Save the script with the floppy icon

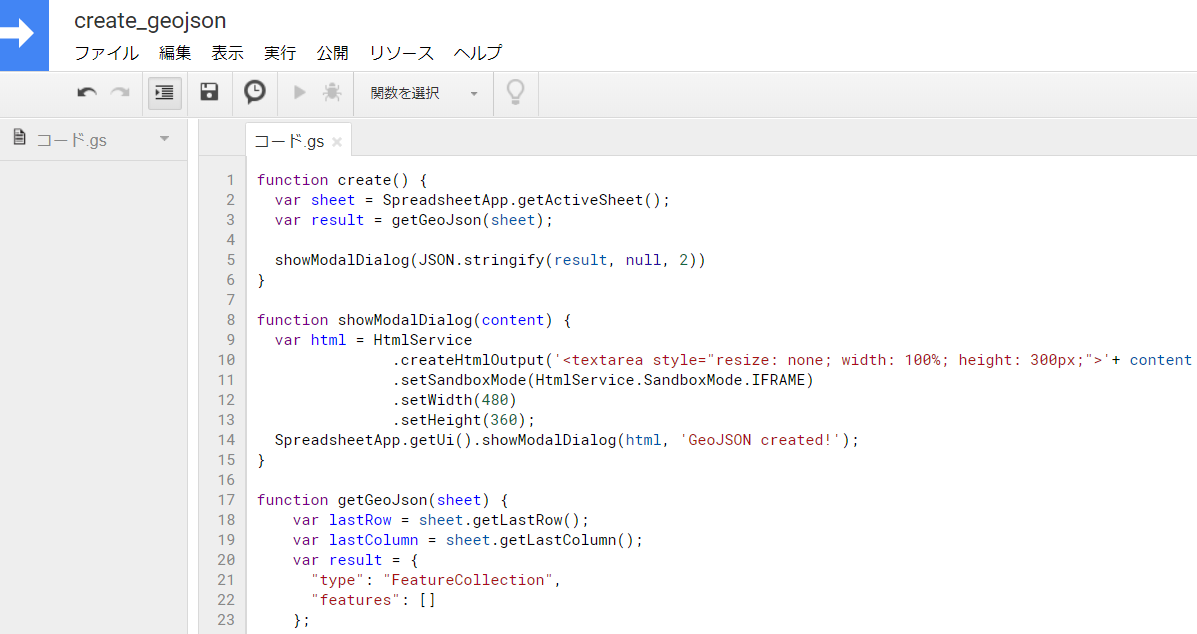click(x=209, y=92)
